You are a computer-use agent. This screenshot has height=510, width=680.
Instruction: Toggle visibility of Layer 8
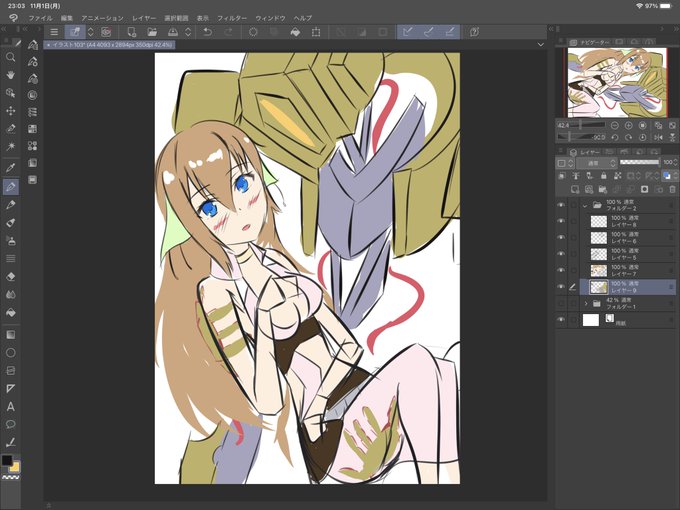click(561, 221)
